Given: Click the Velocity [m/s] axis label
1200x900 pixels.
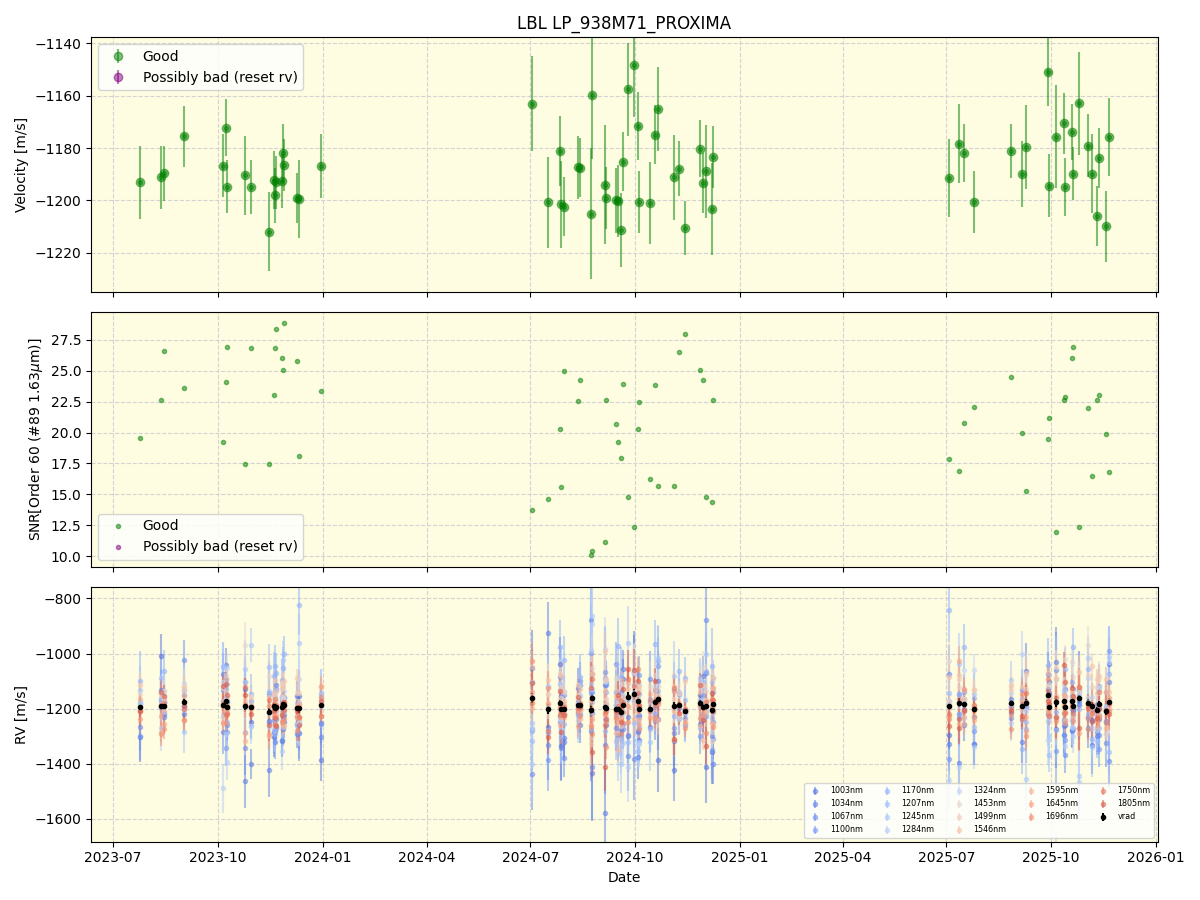Looking at the screenshot, I should (x=21, y=165).
